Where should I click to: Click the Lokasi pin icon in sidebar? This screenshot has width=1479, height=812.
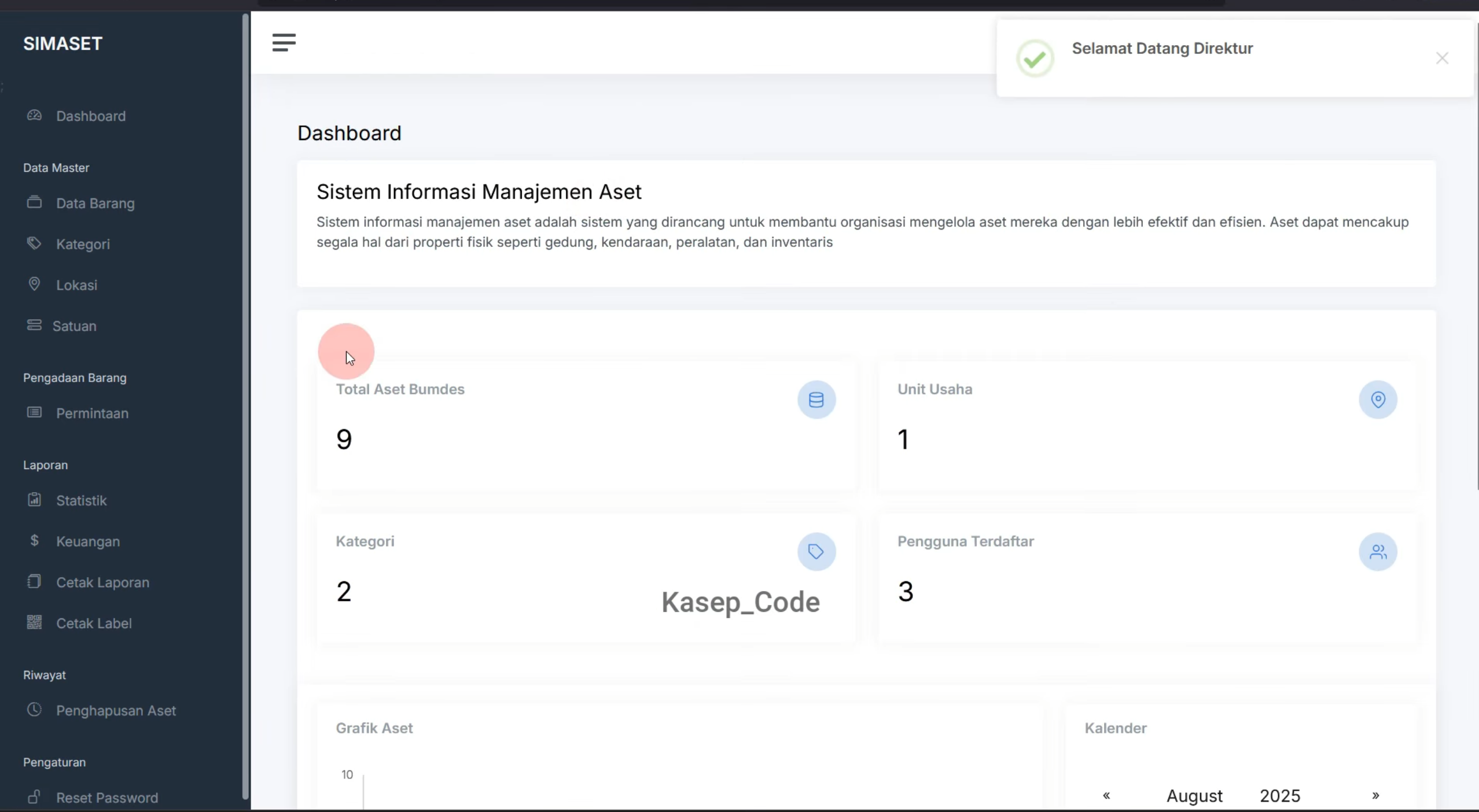(34, 284)
